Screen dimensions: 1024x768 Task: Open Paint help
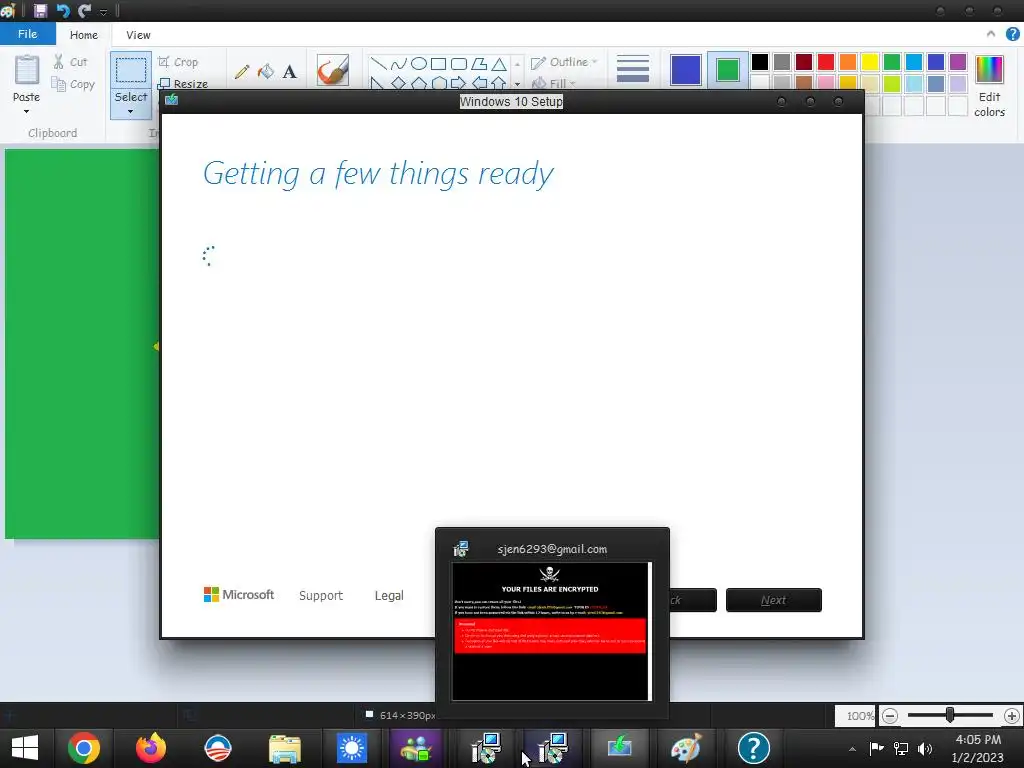1012,34
